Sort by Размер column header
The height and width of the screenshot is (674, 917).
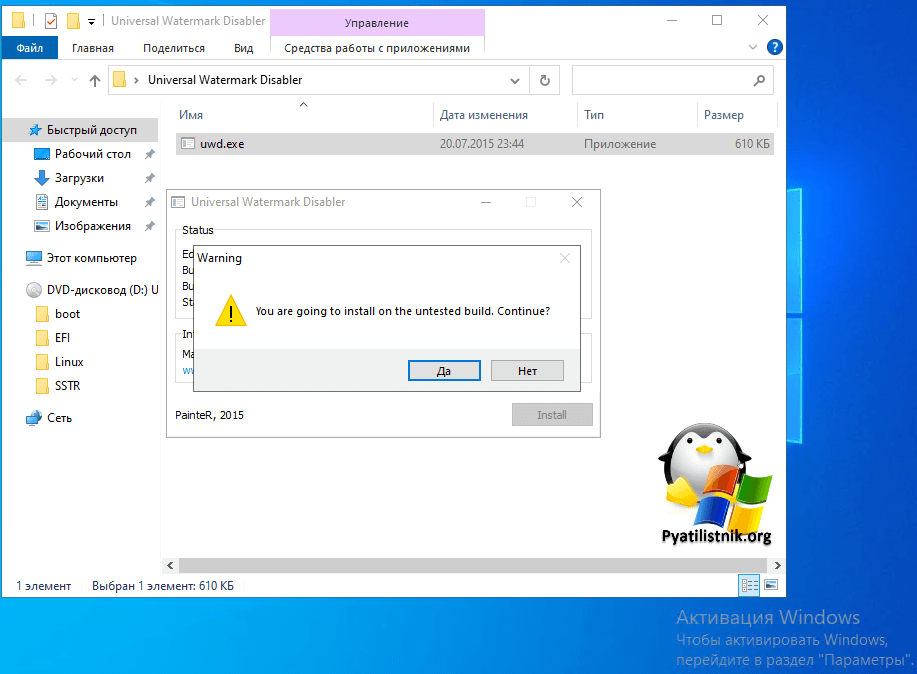(723, 115)
